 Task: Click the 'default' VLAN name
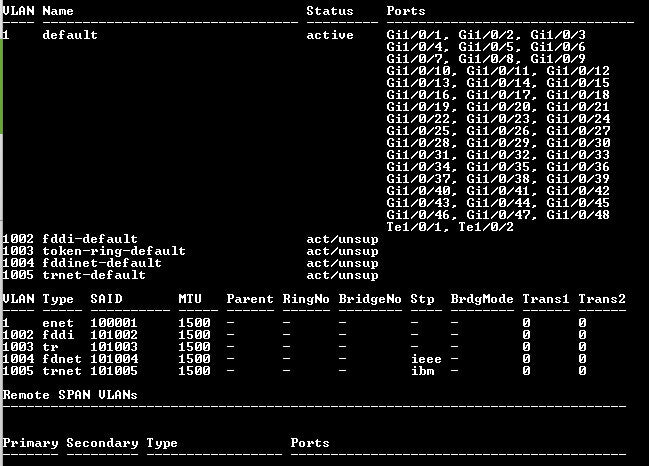[70, 35]
